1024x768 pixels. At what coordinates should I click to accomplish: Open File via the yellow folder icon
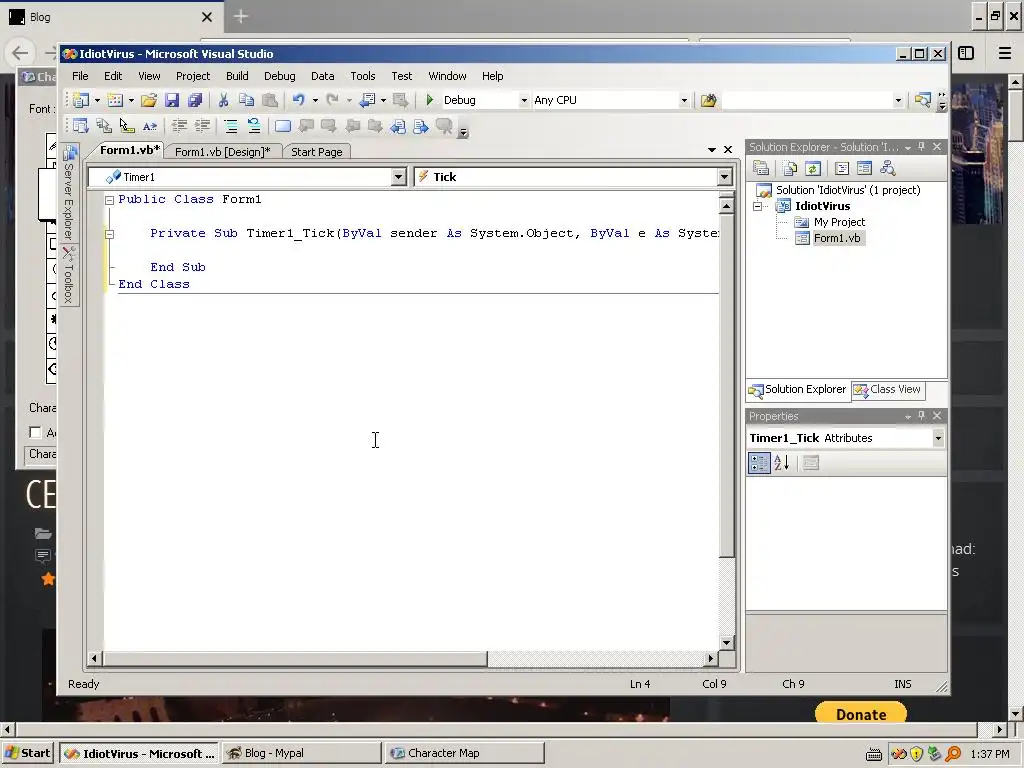[x=149, y=100]
